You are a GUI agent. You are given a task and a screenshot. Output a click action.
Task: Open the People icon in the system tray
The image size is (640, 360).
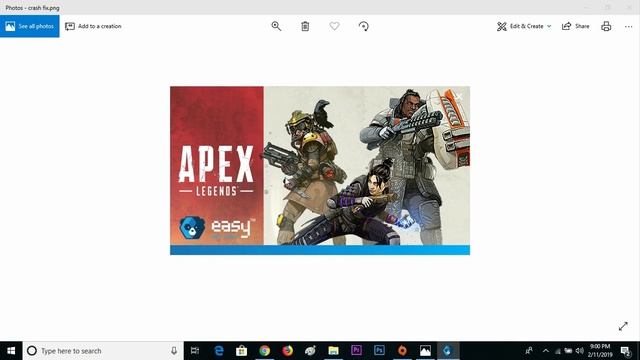pyautogui.click(x=529, y=351)
